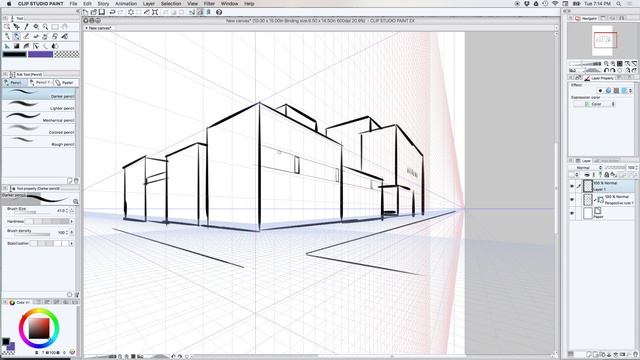Click Navigator zoom out magnifier icon
The height and width of the screenshot is (360, 640).
pyautogui.click(x=606, y=64)
